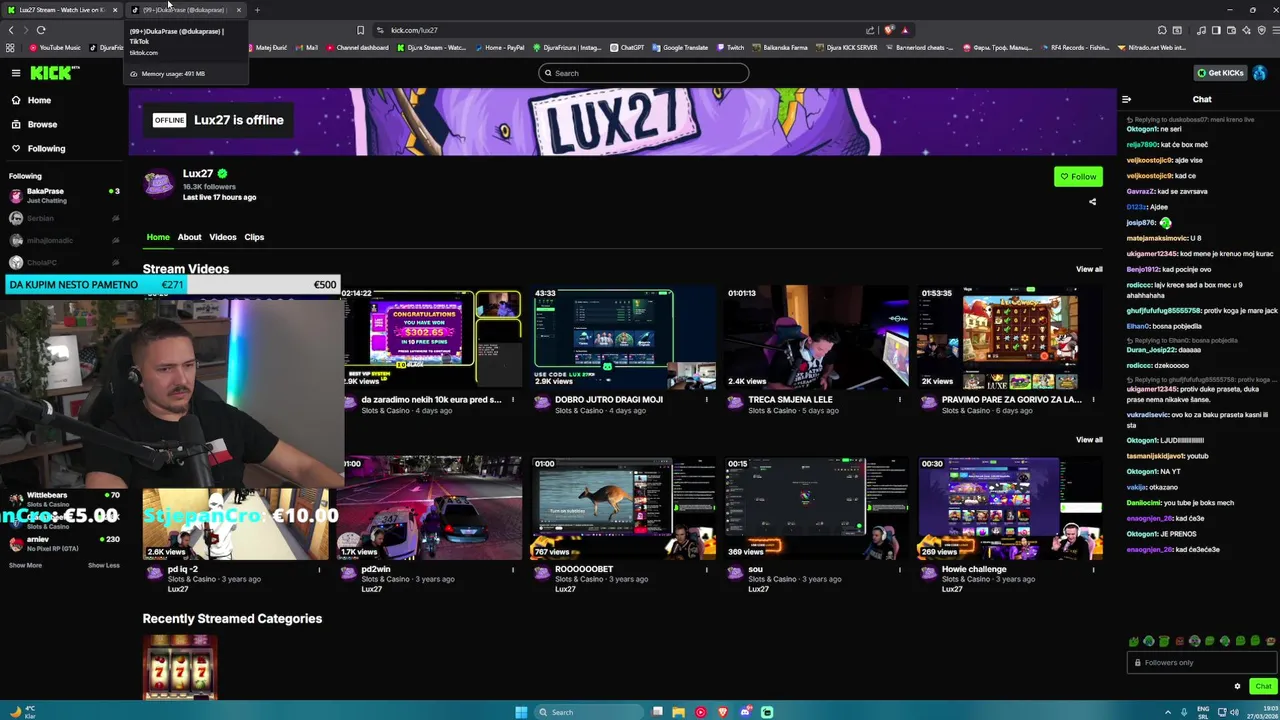Select the Clips channel tab

click(x=254, y=237)
